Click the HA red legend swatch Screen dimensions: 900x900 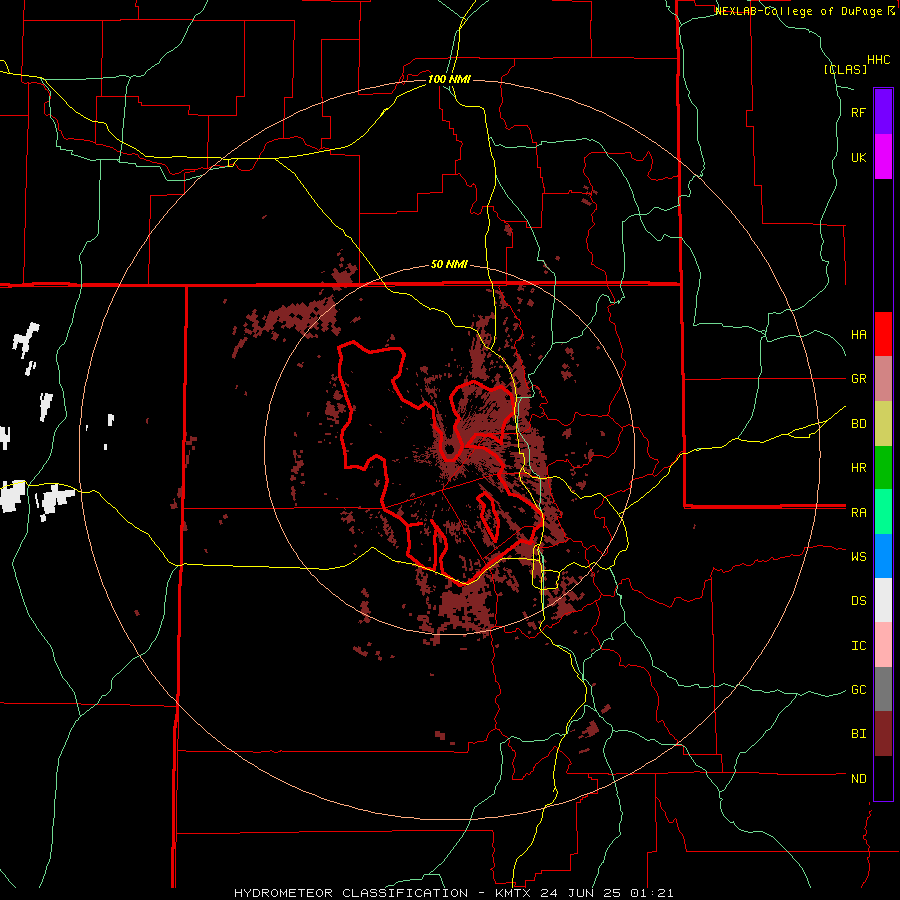tap(883, 334)
